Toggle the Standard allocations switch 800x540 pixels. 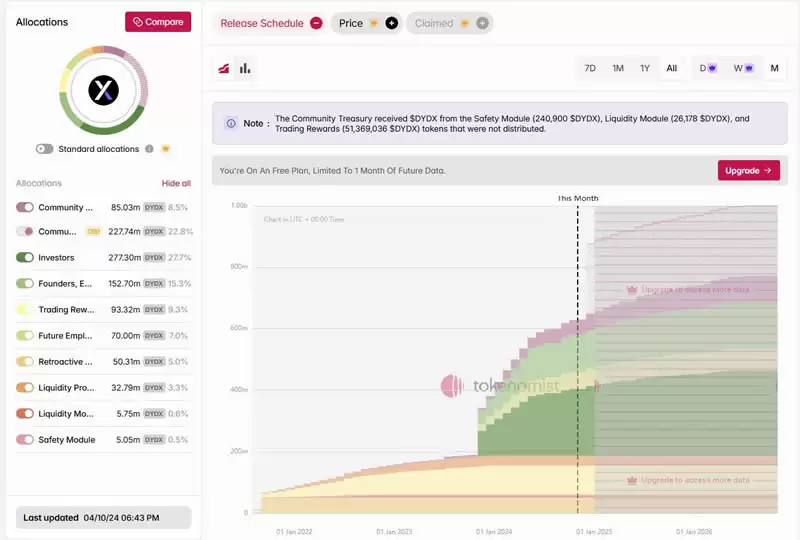(x=44, y=149)
